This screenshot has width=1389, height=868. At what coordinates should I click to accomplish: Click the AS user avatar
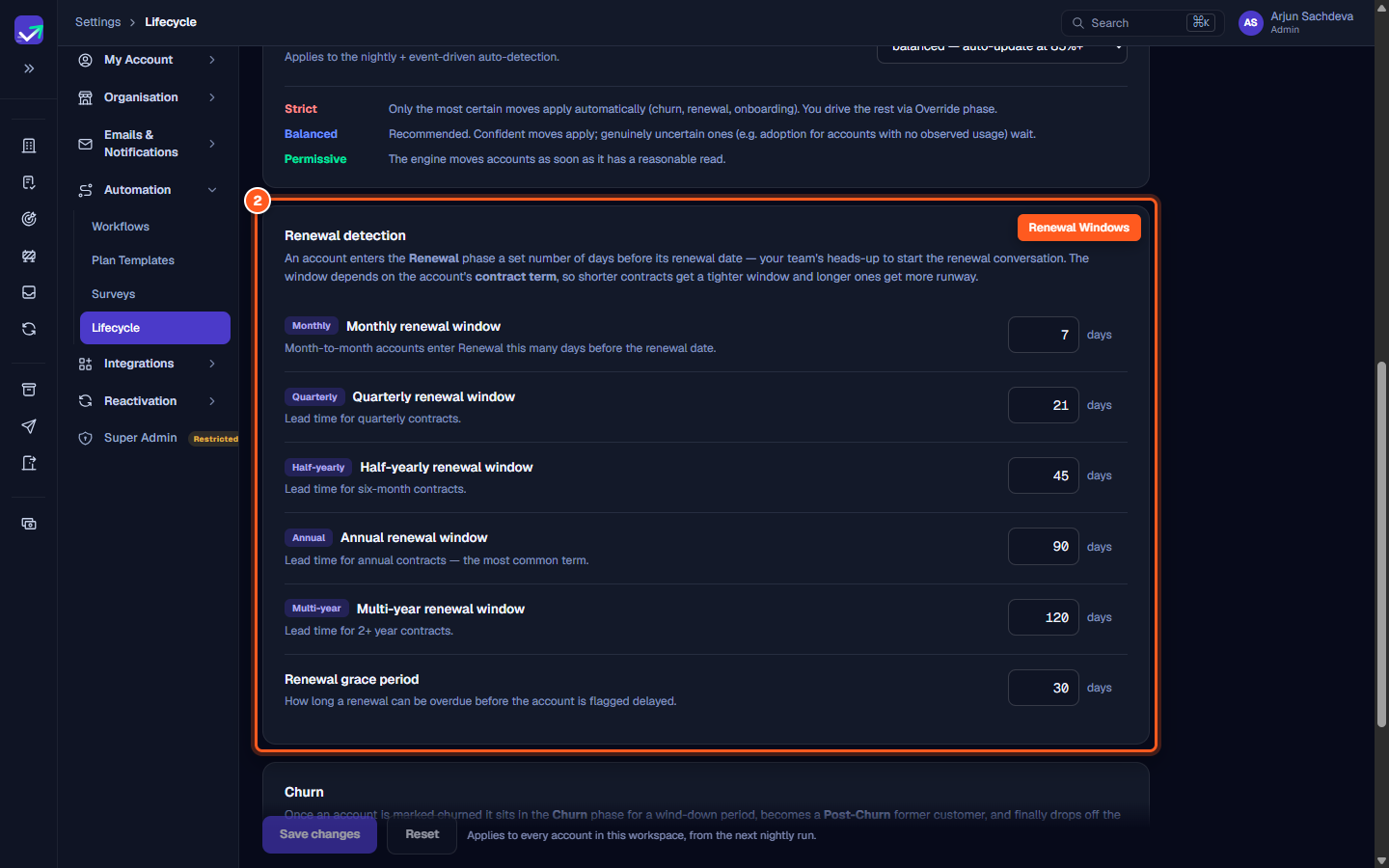pyautogui.click(x=1251, y=23)
